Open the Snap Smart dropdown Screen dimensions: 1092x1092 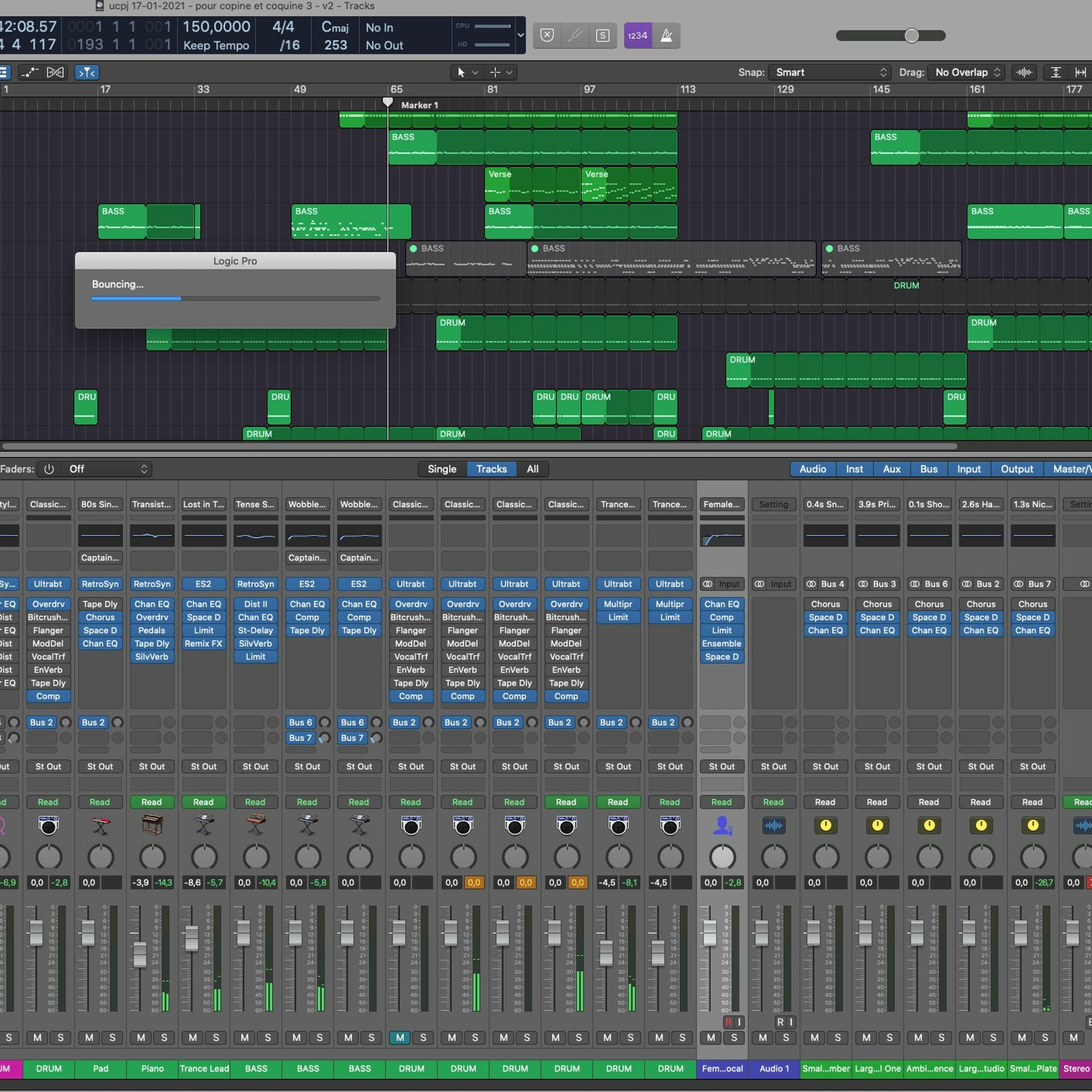click(x=830, y=72)
